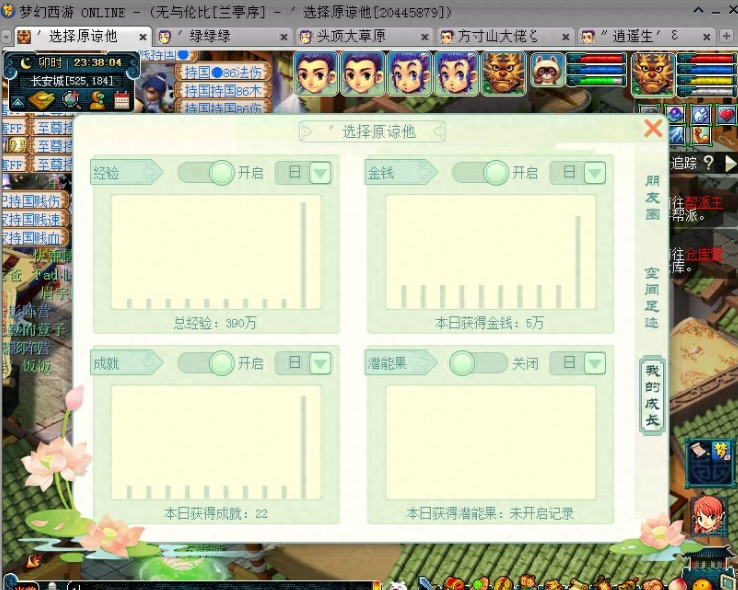The height and width of the screenshot is (590, 738).
Task: Follow the red 仓库管 link
Action: coord(704,255)
